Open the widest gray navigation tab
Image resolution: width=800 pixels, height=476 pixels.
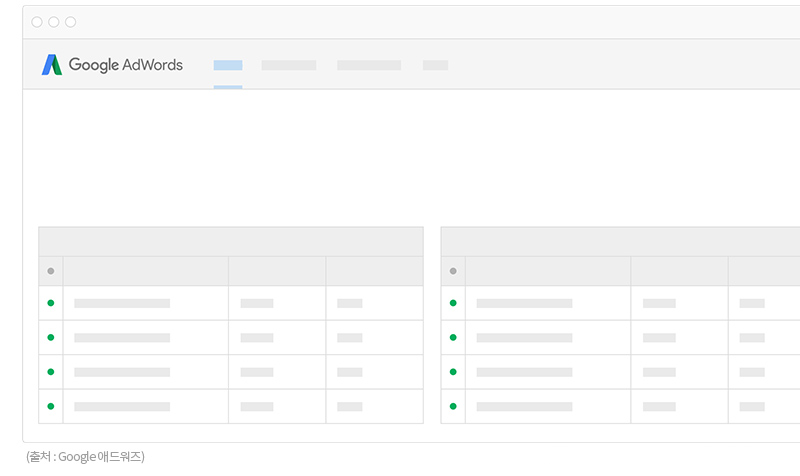369,65
